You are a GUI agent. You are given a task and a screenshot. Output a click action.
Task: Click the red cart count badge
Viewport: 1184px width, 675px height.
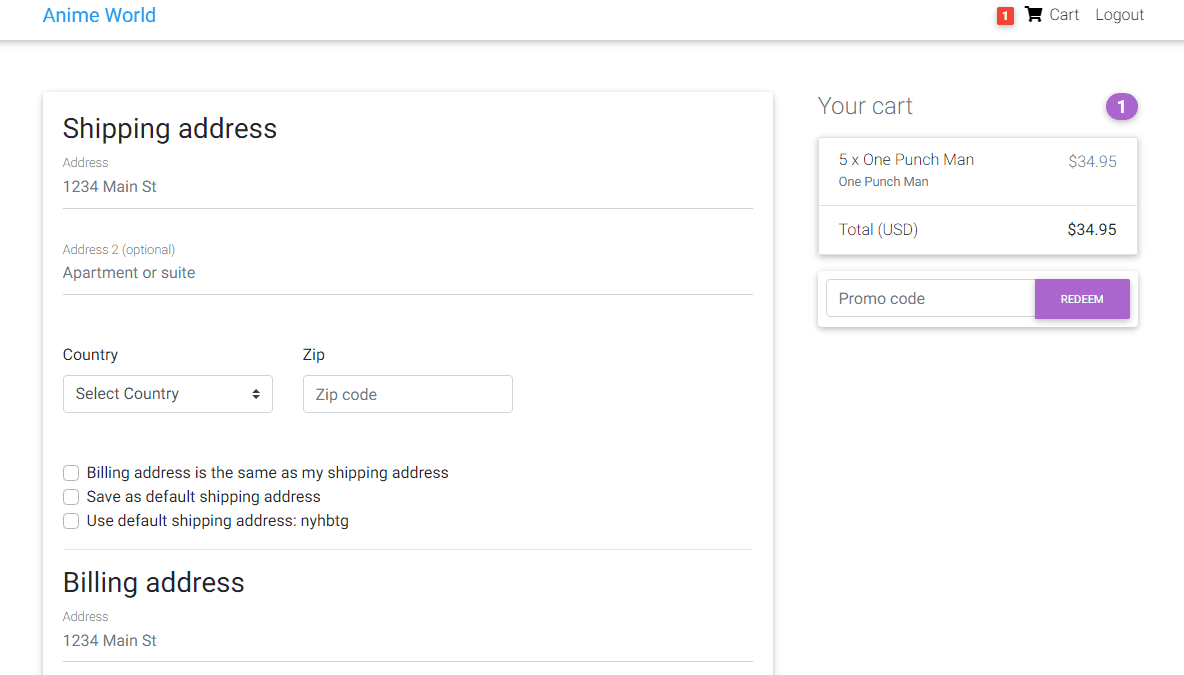coord(1005,16)
